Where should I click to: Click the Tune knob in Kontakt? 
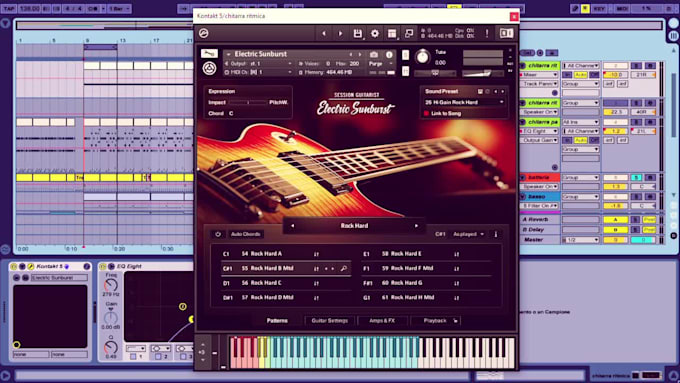(x=422, y=57)
